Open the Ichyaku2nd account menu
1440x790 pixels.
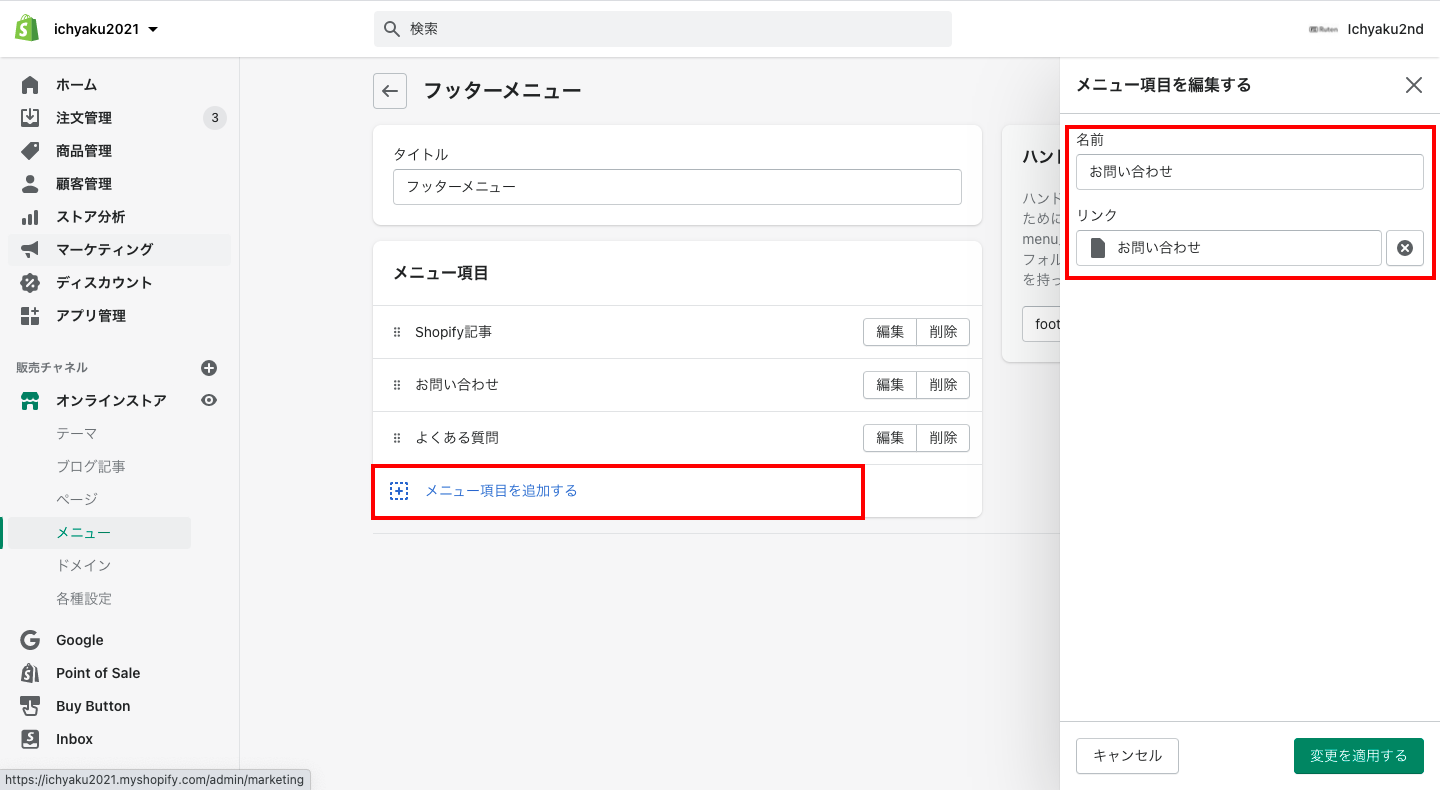coord(1366,29)
